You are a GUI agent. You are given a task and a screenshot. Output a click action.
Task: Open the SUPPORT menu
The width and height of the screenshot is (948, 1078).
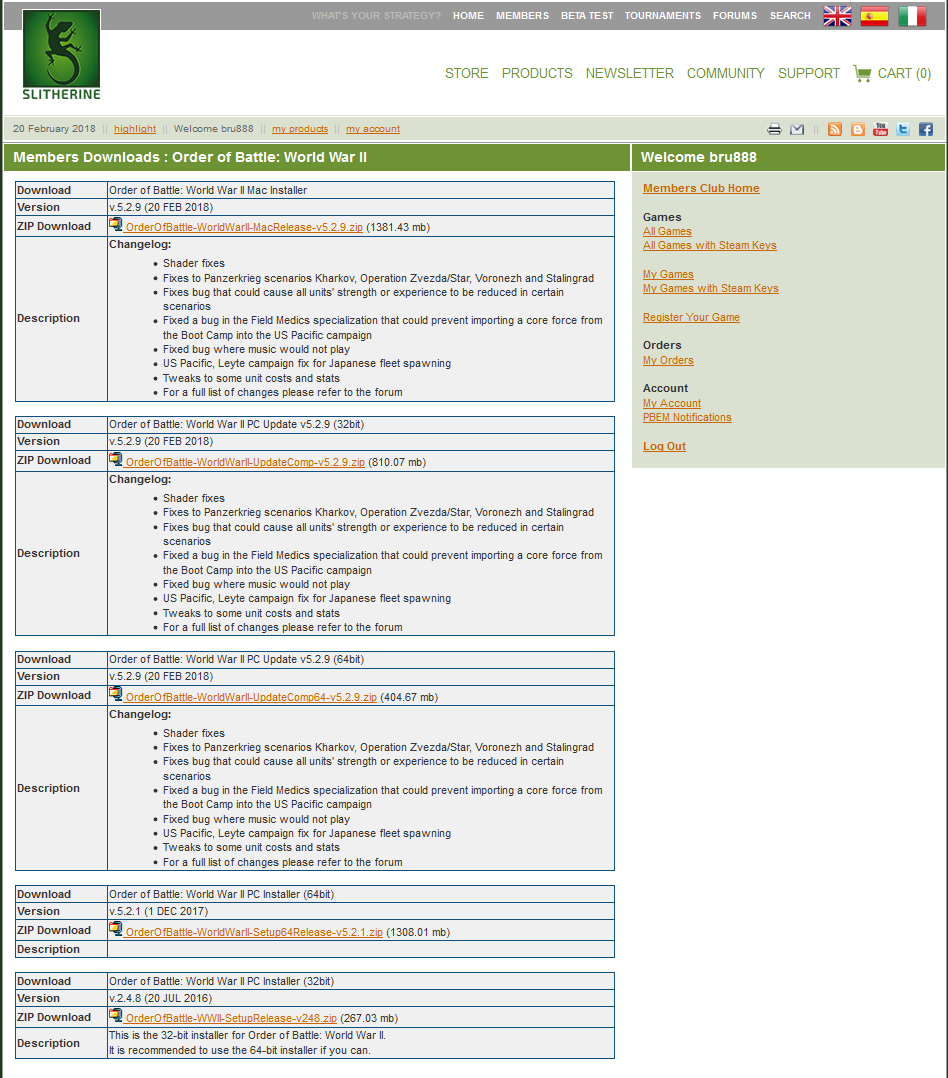coord(808,74)
